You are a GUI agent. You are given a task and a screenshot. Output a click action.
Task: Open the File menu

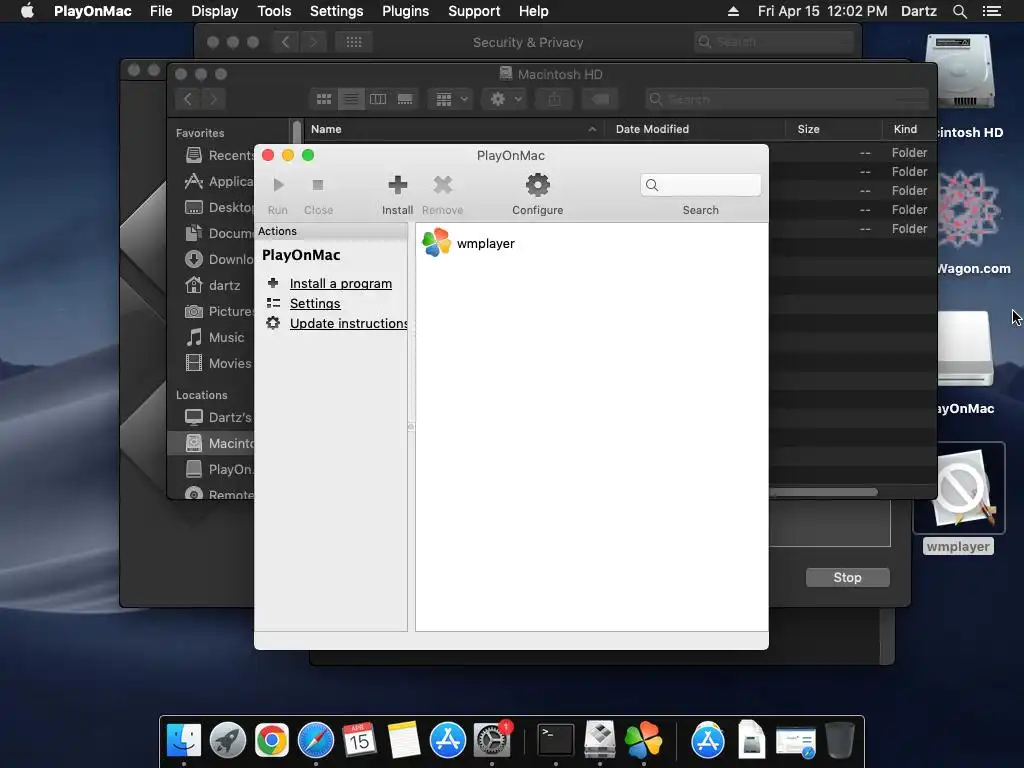161,11
